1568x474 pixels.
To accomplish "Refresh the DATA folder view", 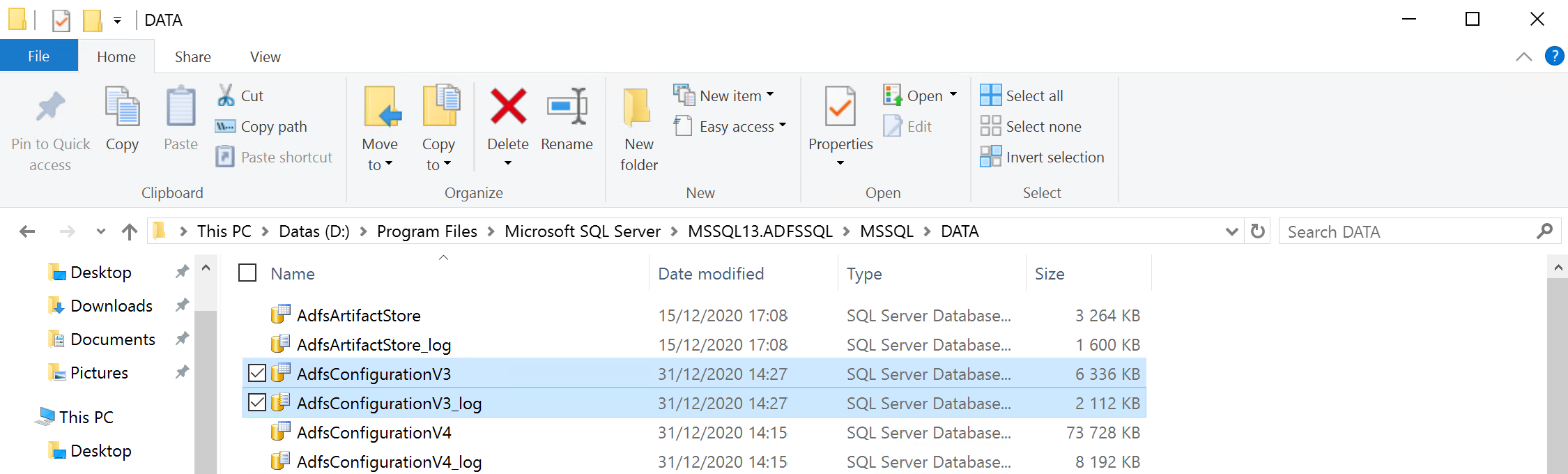I will pyautogui.click(x=1257, y=231).
